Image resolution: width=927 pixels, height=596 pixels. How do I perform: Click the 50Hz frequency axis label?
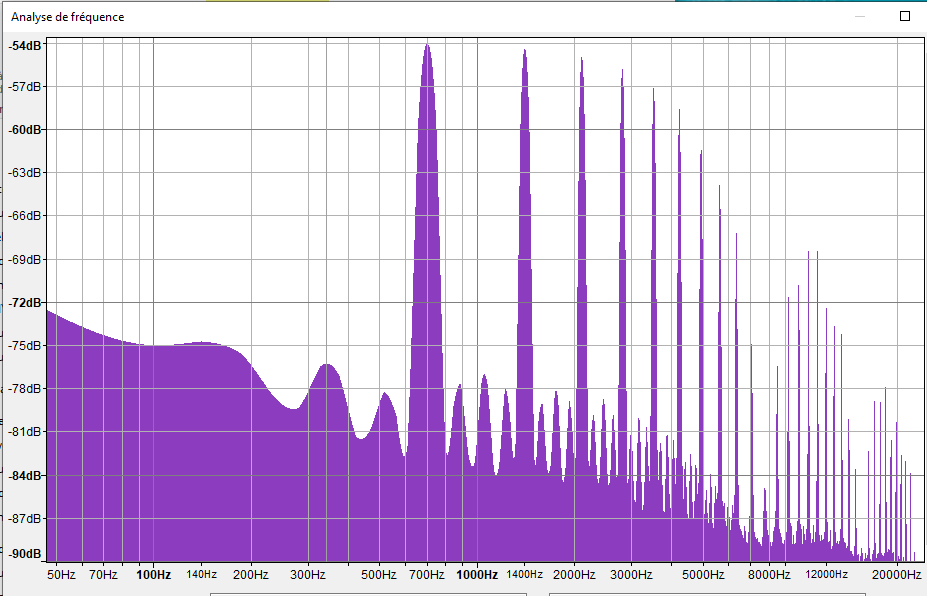[61, 575]
